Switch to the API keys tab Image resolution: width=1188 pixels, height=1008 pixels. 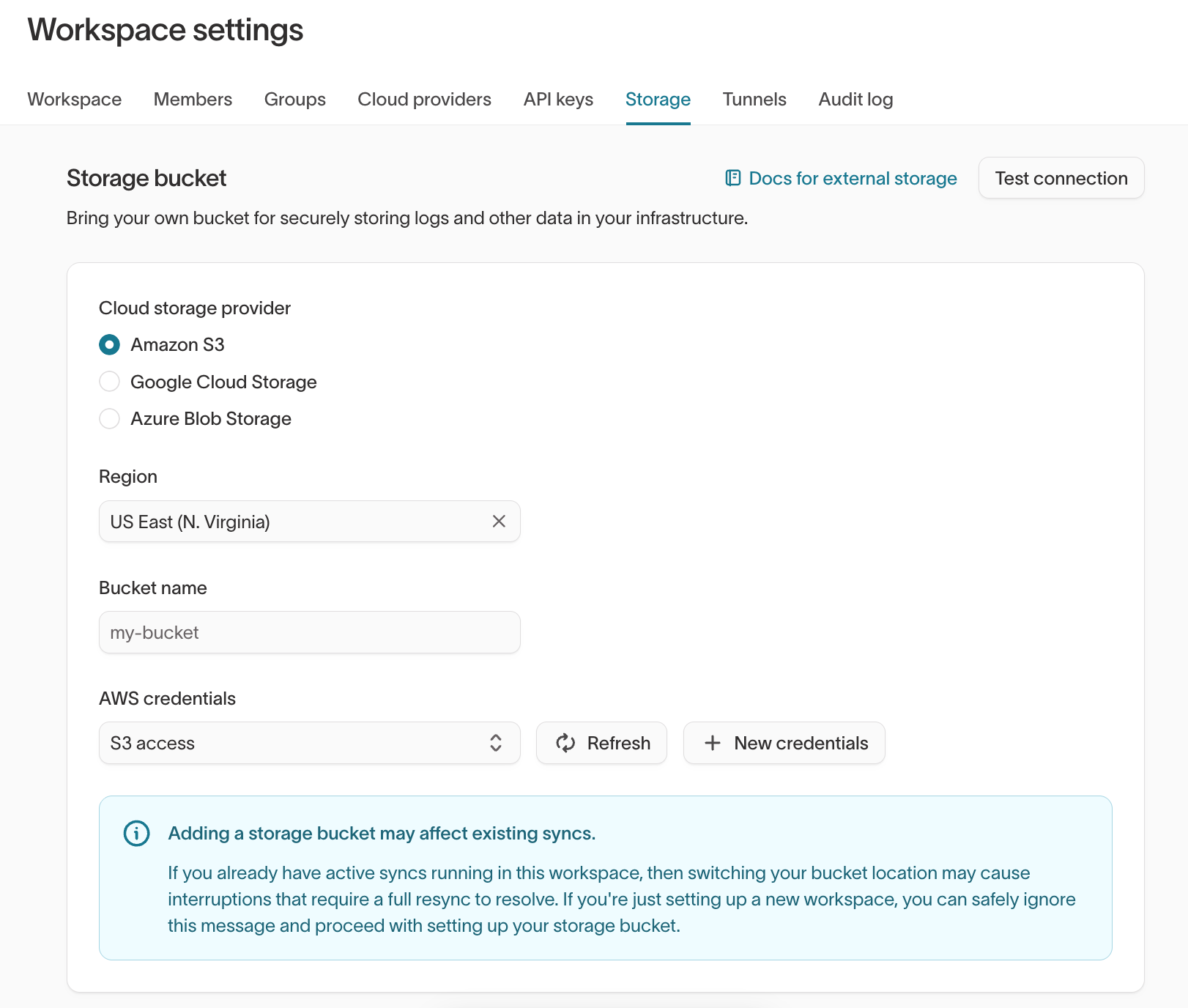point(558,100)
